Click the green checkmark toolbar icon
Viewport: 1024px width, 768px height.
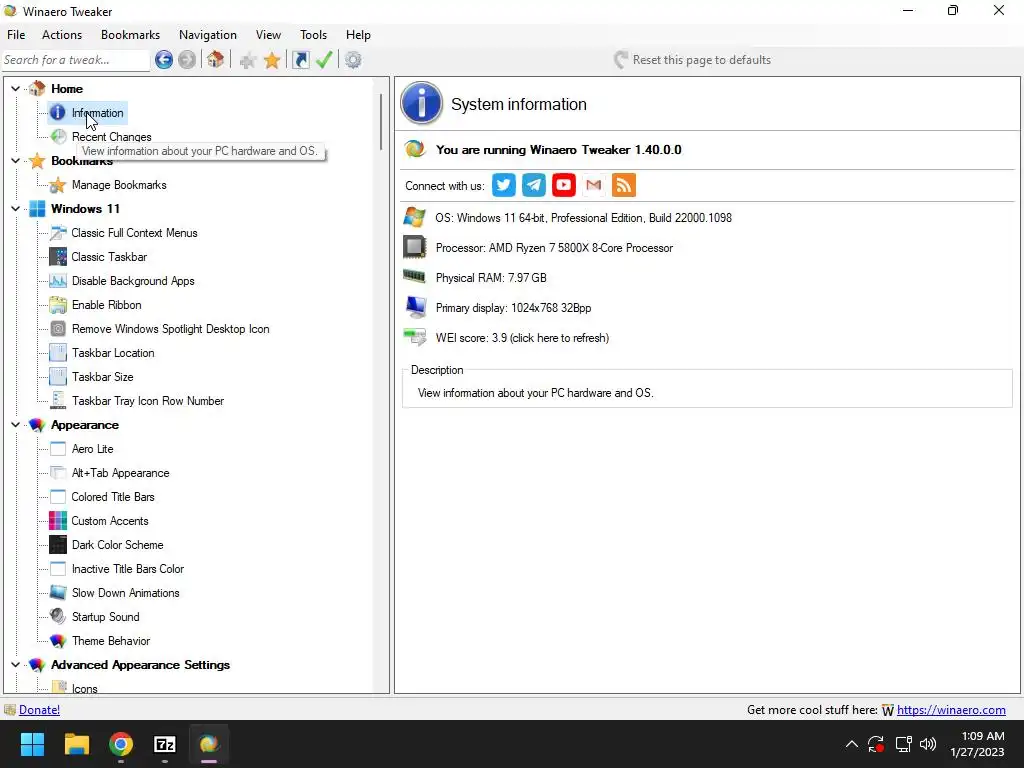click(x=324, y=60)
